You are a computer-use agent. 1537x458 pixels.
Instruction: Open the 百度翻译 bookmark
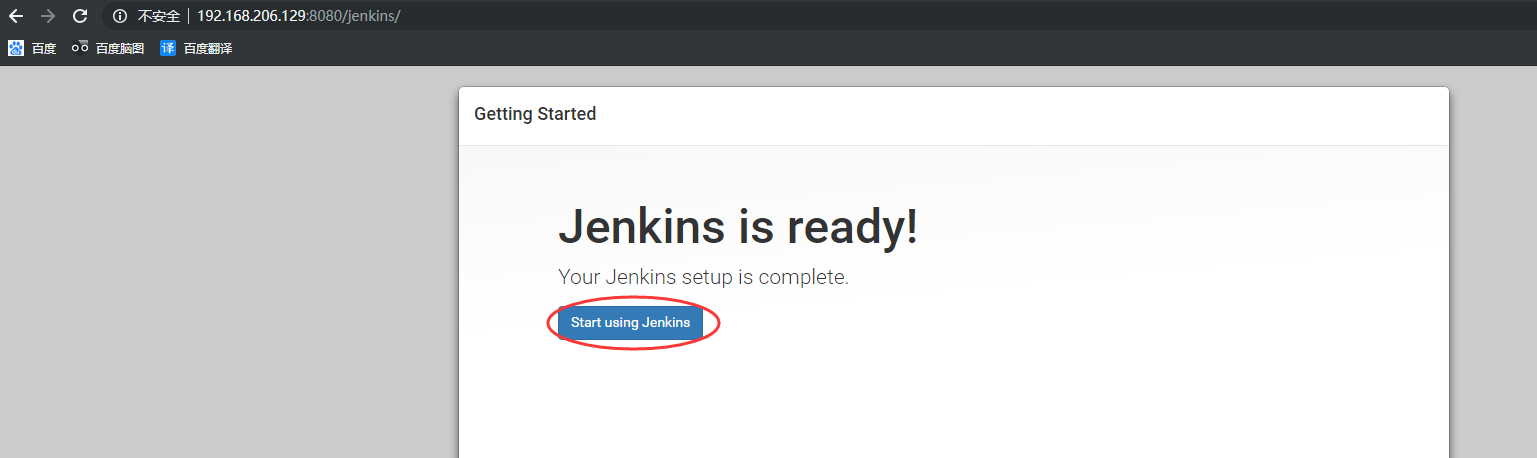[196, 48]
